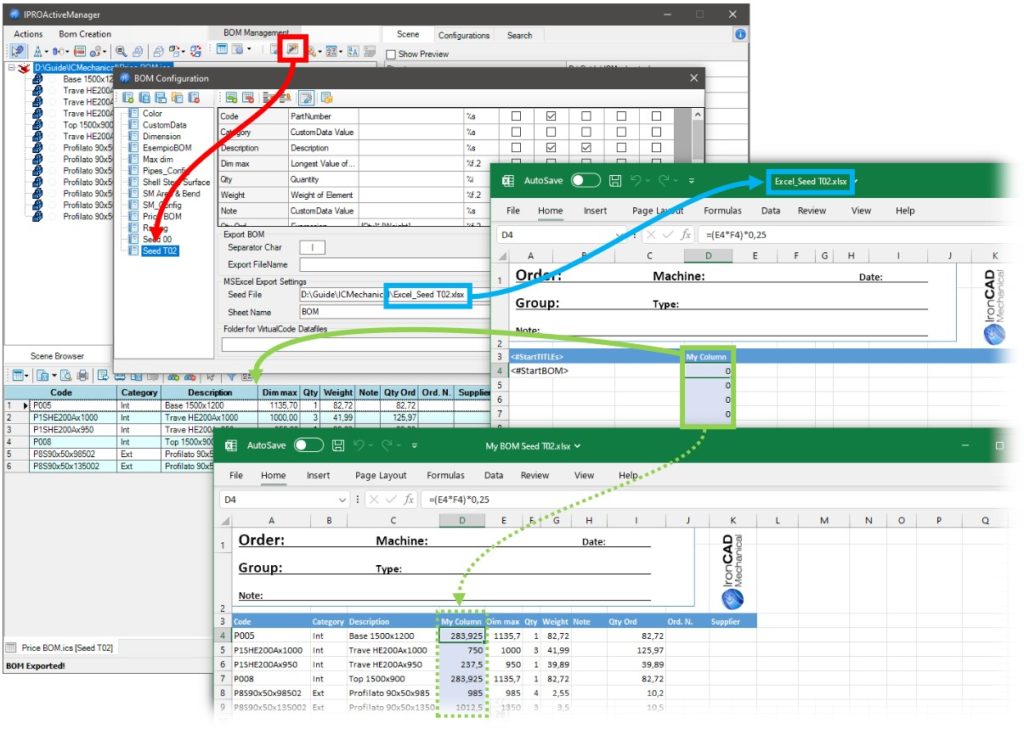Screen dimensions: 1024x735
Task: Click Undo icon in Excel_Seed T02 window
Action: 635,180
